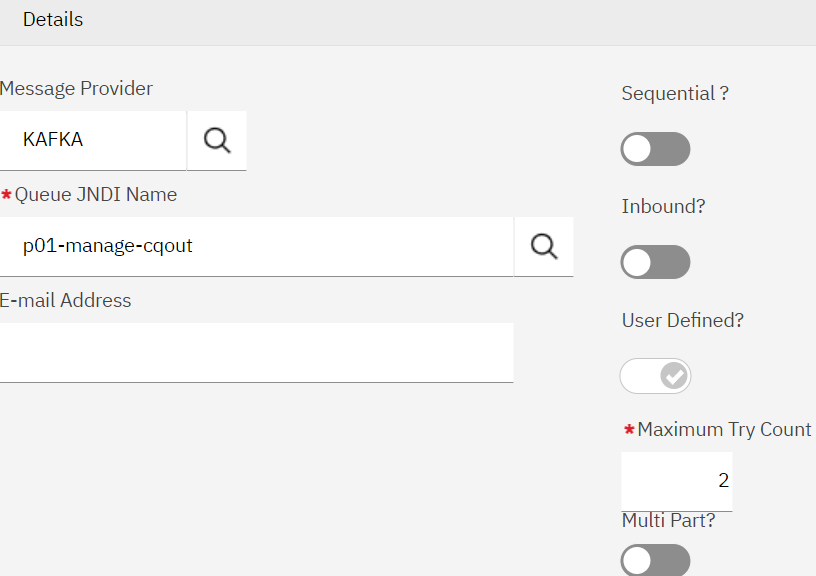This screenshot has width=816, height=576.
Task: Click the red asterisk beside Queue JNDI Name
Action: click(x=6, y=195)
